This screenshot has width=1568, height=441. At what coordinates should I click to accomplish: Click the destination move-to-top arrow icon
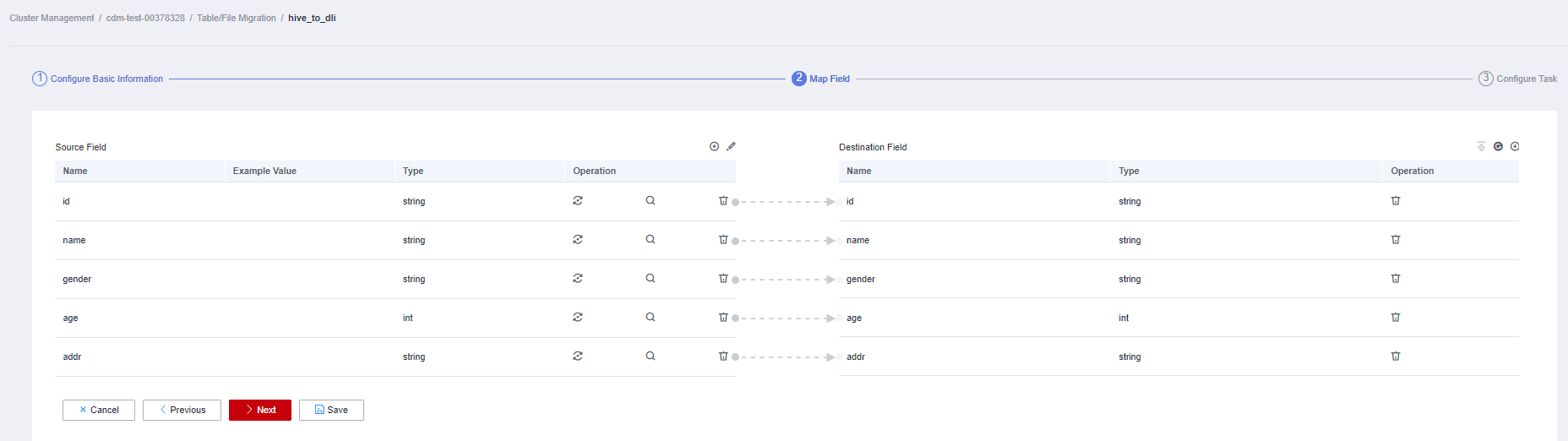pyautogui.click(x=1481, y=146)
